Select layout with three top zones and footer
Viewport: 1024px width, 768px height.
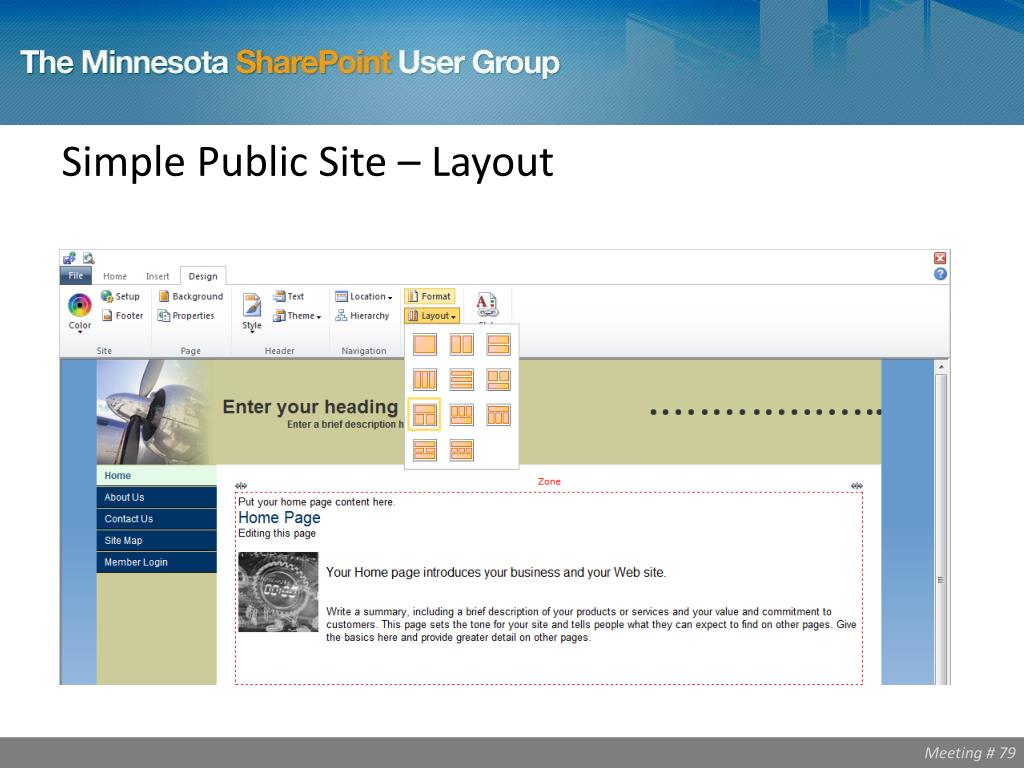tap(462, 415)
